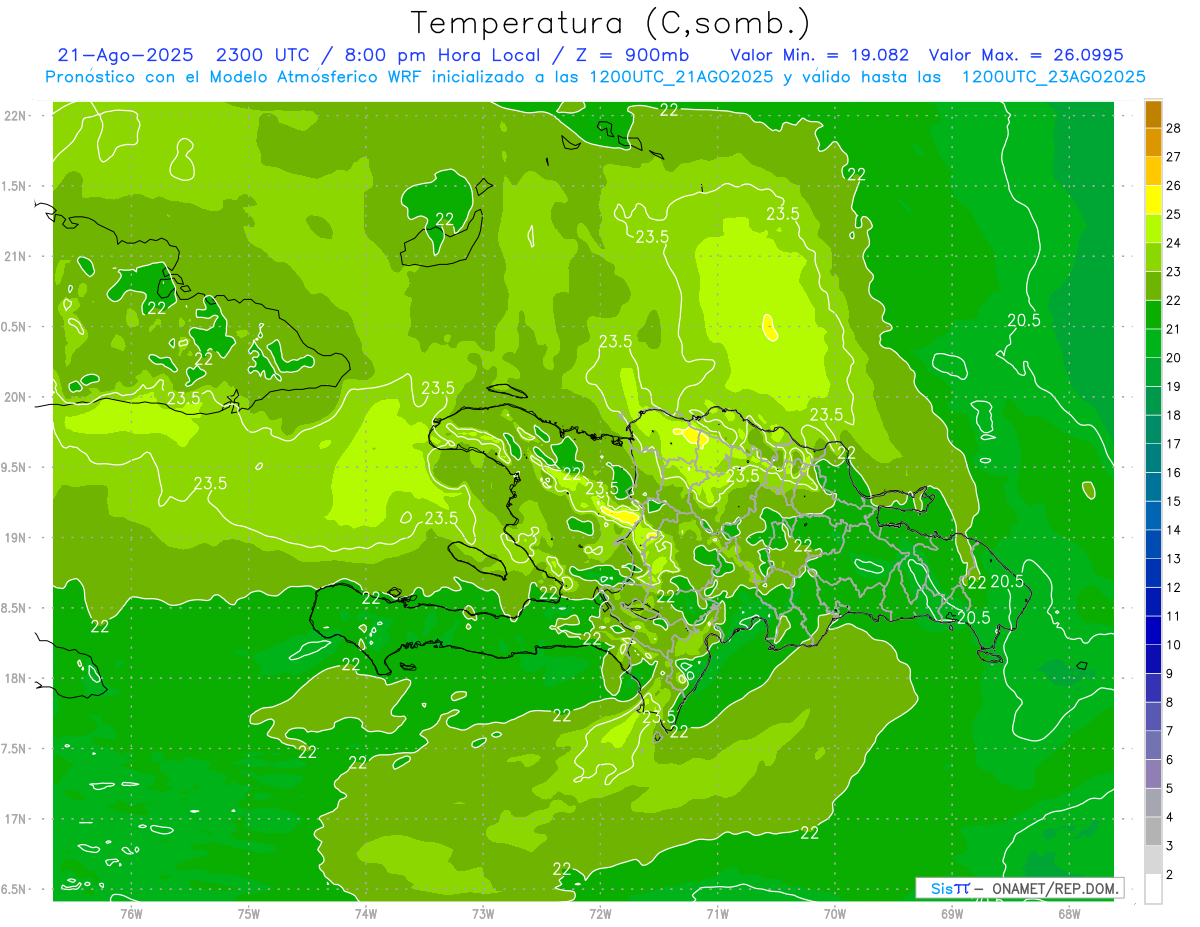The height and width of the screenshot is (927, 1200).
Task: Click legend value "21"
Action: (1174, 329)
